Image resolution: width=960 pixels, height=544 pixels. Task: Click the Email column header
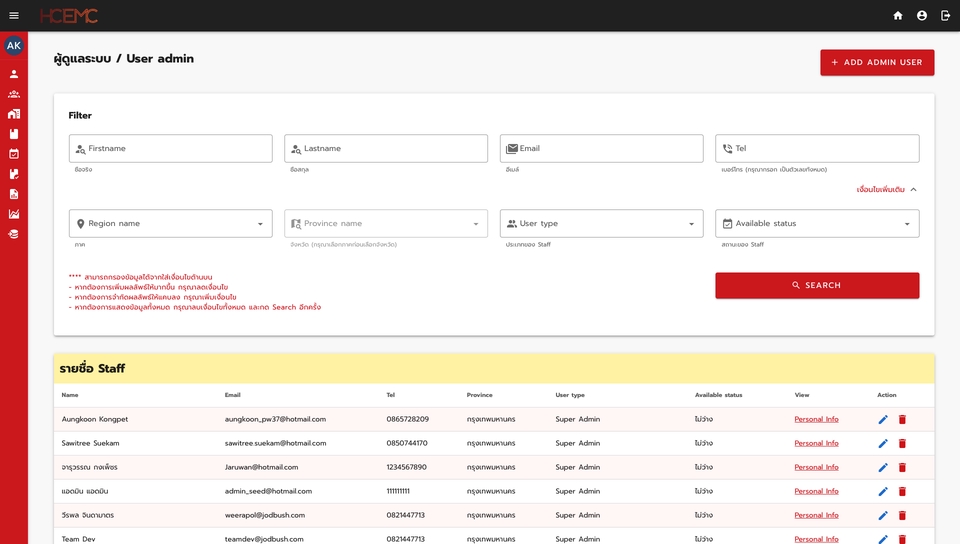point(233,395)
